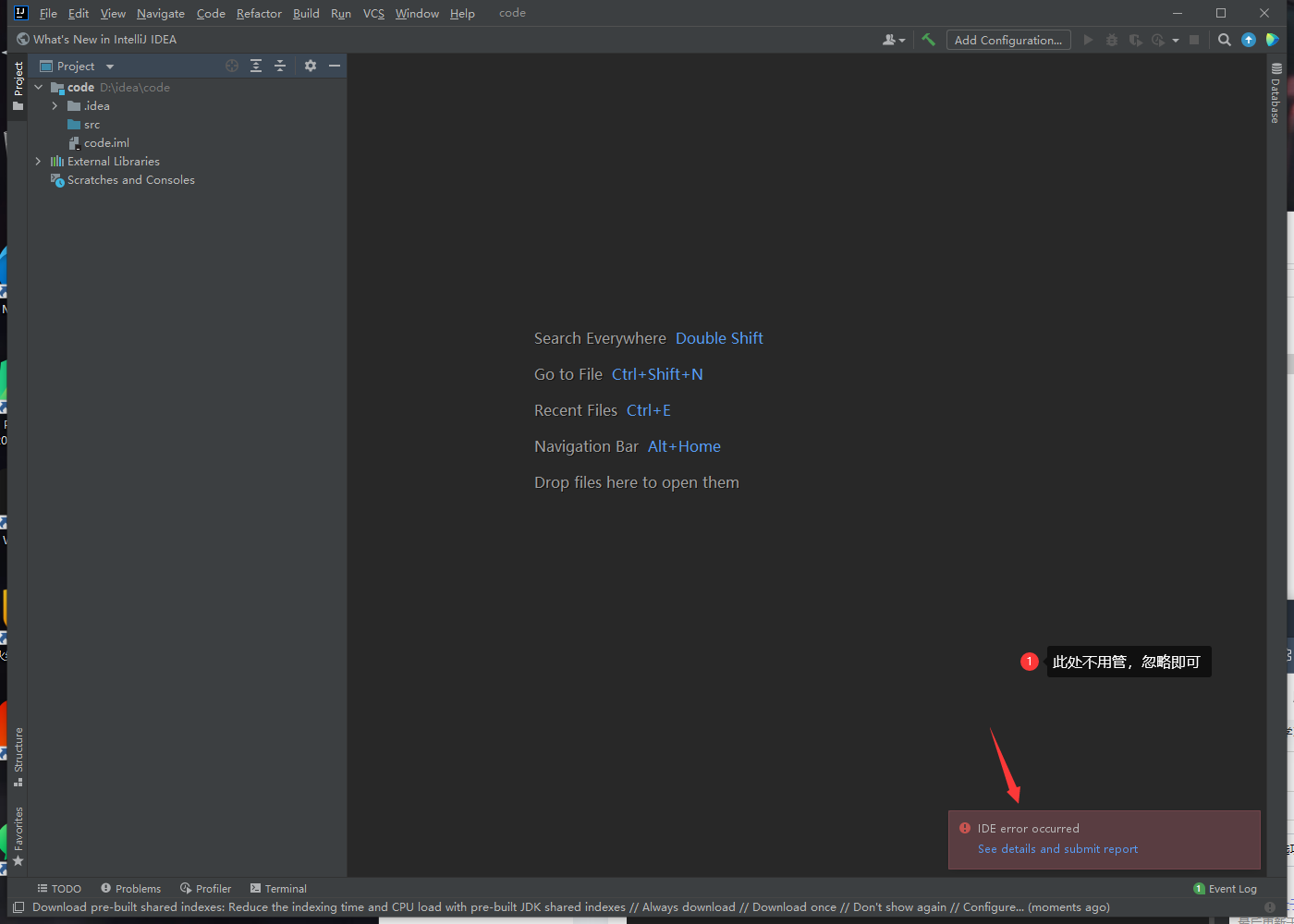
Task: Click the IntelliJ IDEA logo in title bar
Action: pos(20,13)
